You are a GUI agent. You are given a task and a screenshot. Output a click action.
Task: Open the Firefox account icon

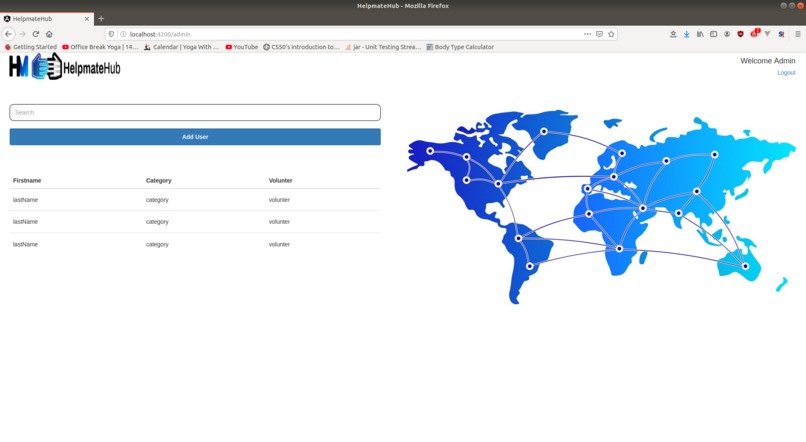pyautogui.click(x=727, y=34)
